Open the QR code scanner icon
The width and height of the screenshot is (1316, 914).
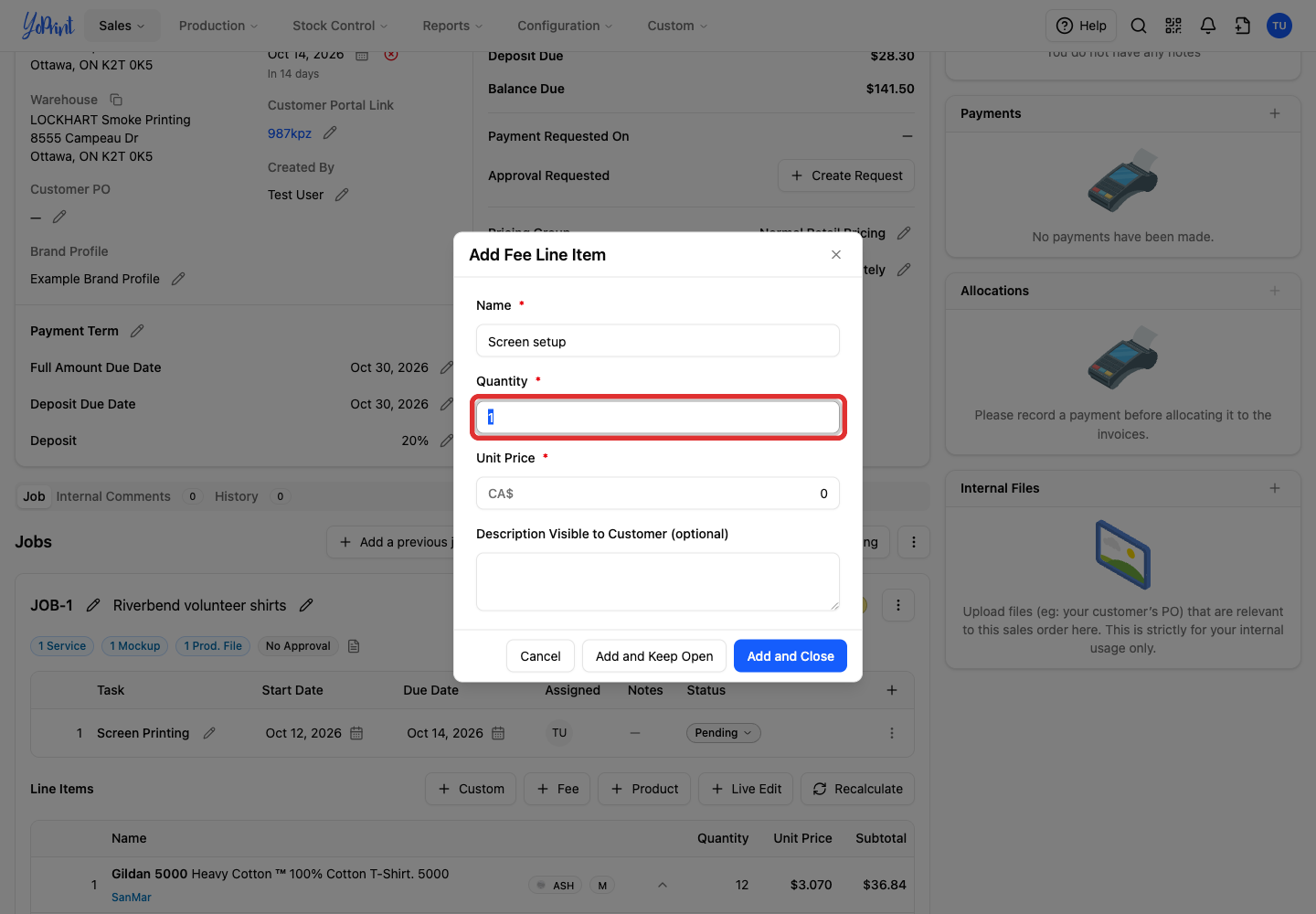click(x=1173, y=26)
